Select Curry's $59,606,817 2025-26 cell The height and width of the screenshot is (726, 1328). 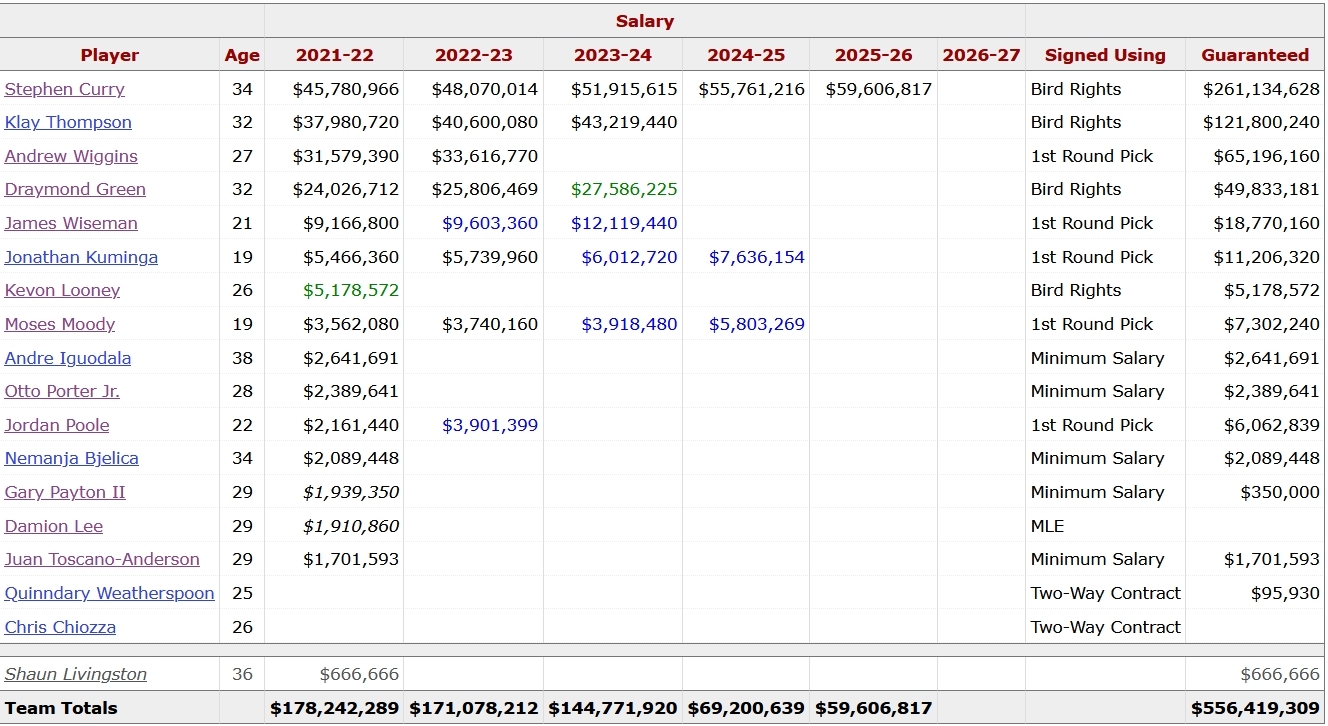pos(879,89)
